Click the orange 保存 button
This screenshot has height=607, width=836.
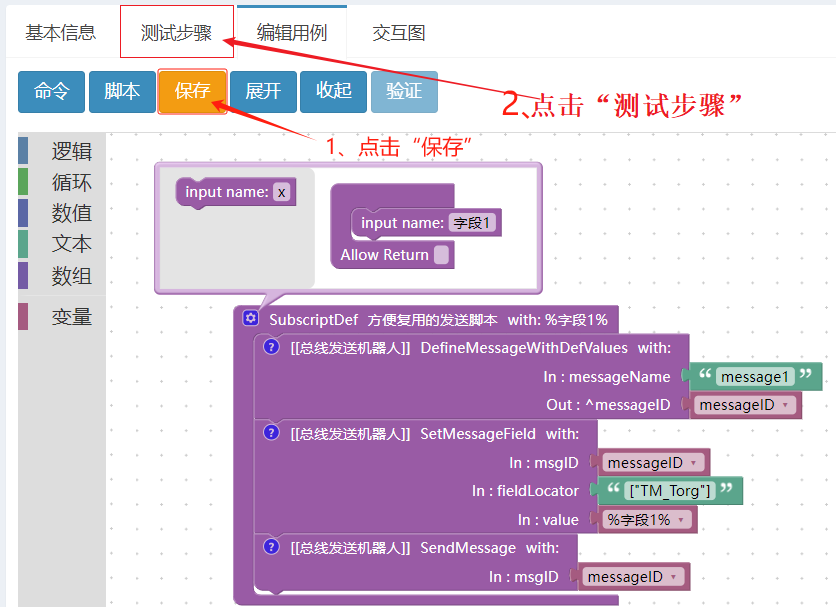click(x=192, y=92)
